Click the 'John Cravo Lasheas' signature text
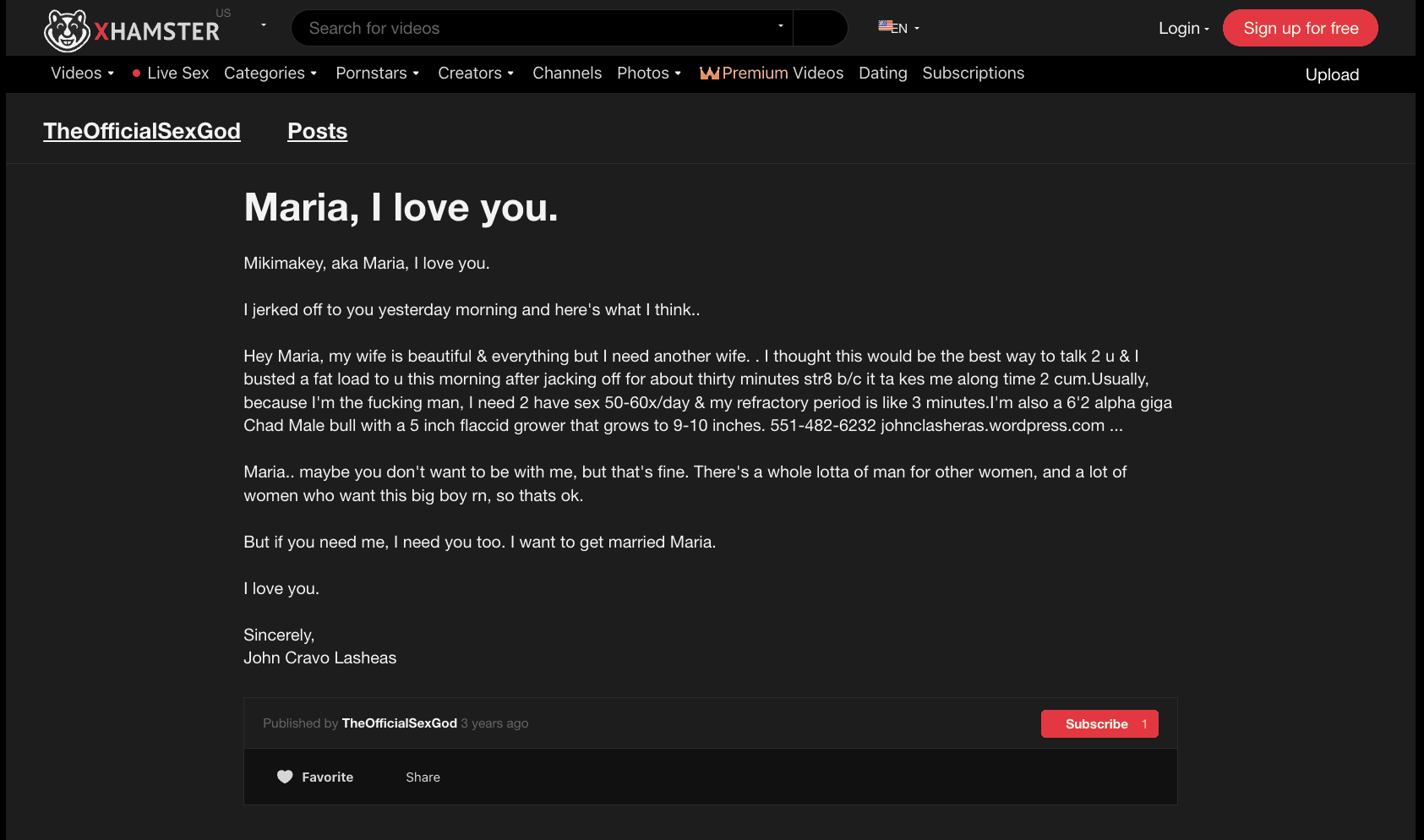The width and height of the screenshot is (1424, 840). pyautogui.click(x=319, y=657)
